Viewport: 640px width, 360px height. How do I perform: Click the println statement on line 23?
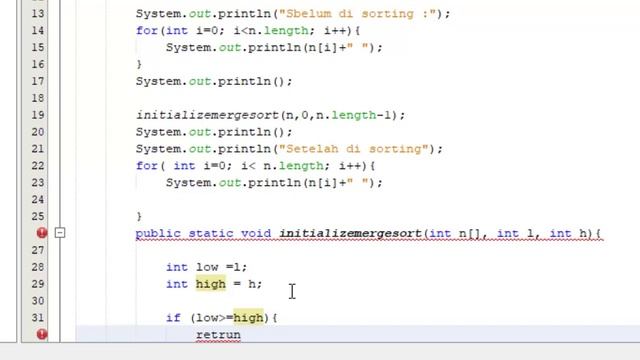point(274,183)
